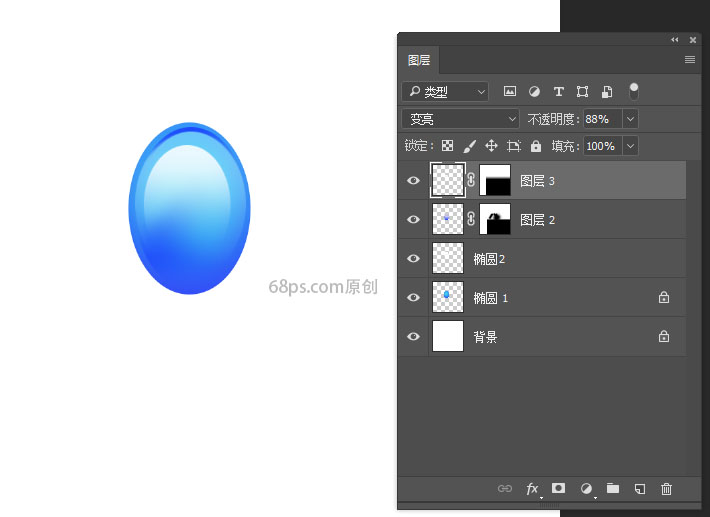Open the 类型 filter type dropdown
Image resolution: width=710 pixels, height=517 pixels.
445,92
